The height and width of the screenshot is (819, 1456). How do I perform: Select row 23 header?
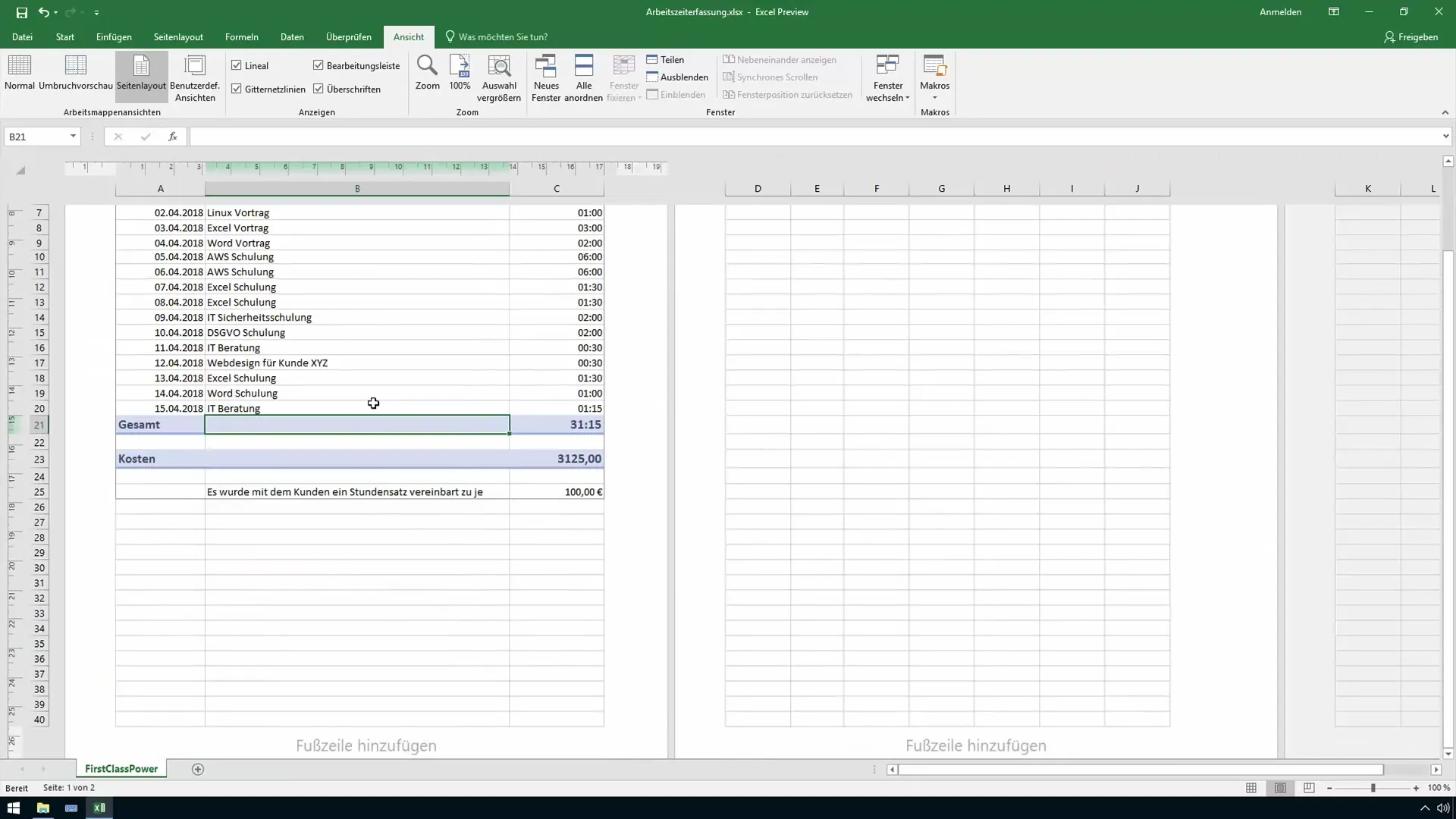pyautogui.click(x=39, y=459)
